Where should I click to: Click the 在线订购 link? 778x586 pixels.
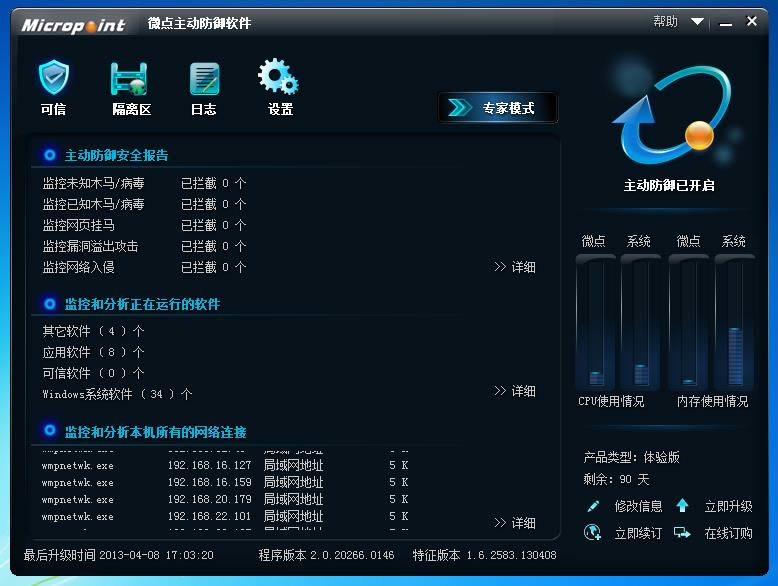point(728,533)
